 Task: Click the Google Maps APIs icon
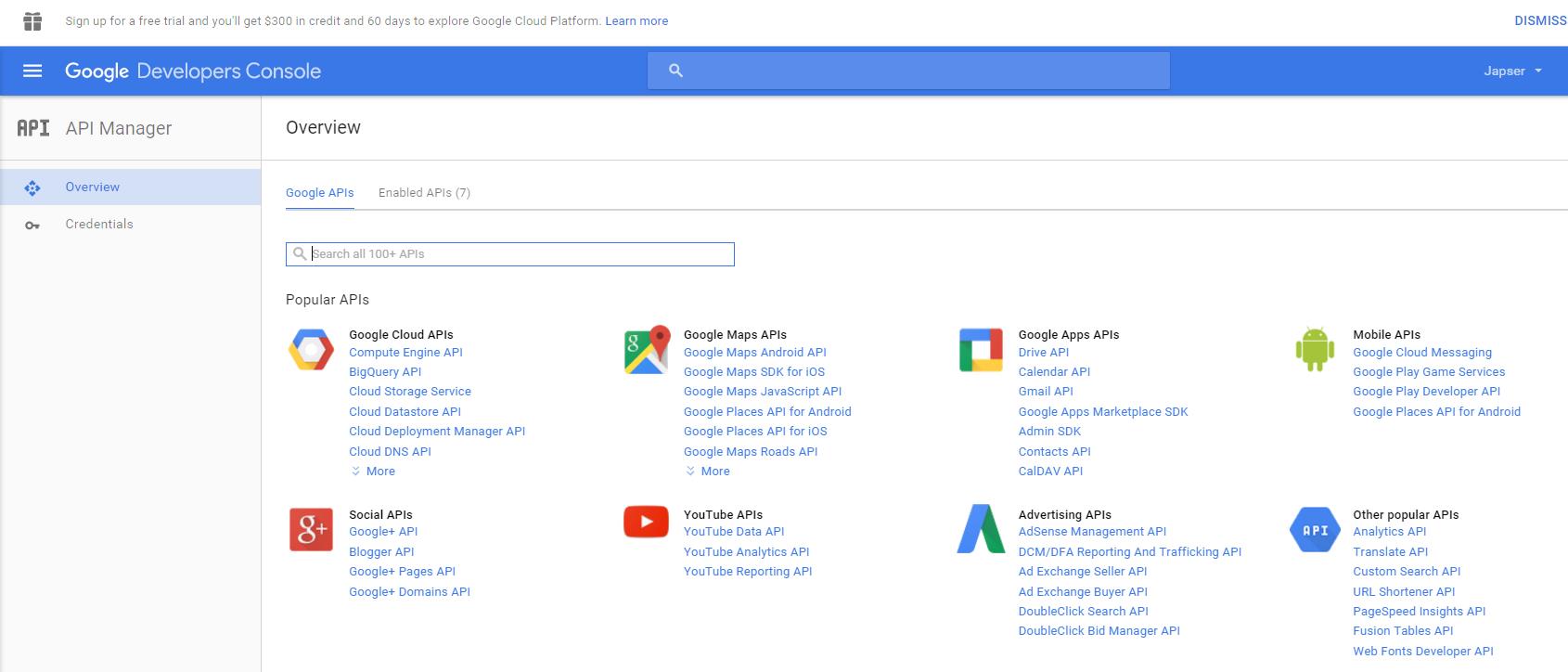point(647,350)
